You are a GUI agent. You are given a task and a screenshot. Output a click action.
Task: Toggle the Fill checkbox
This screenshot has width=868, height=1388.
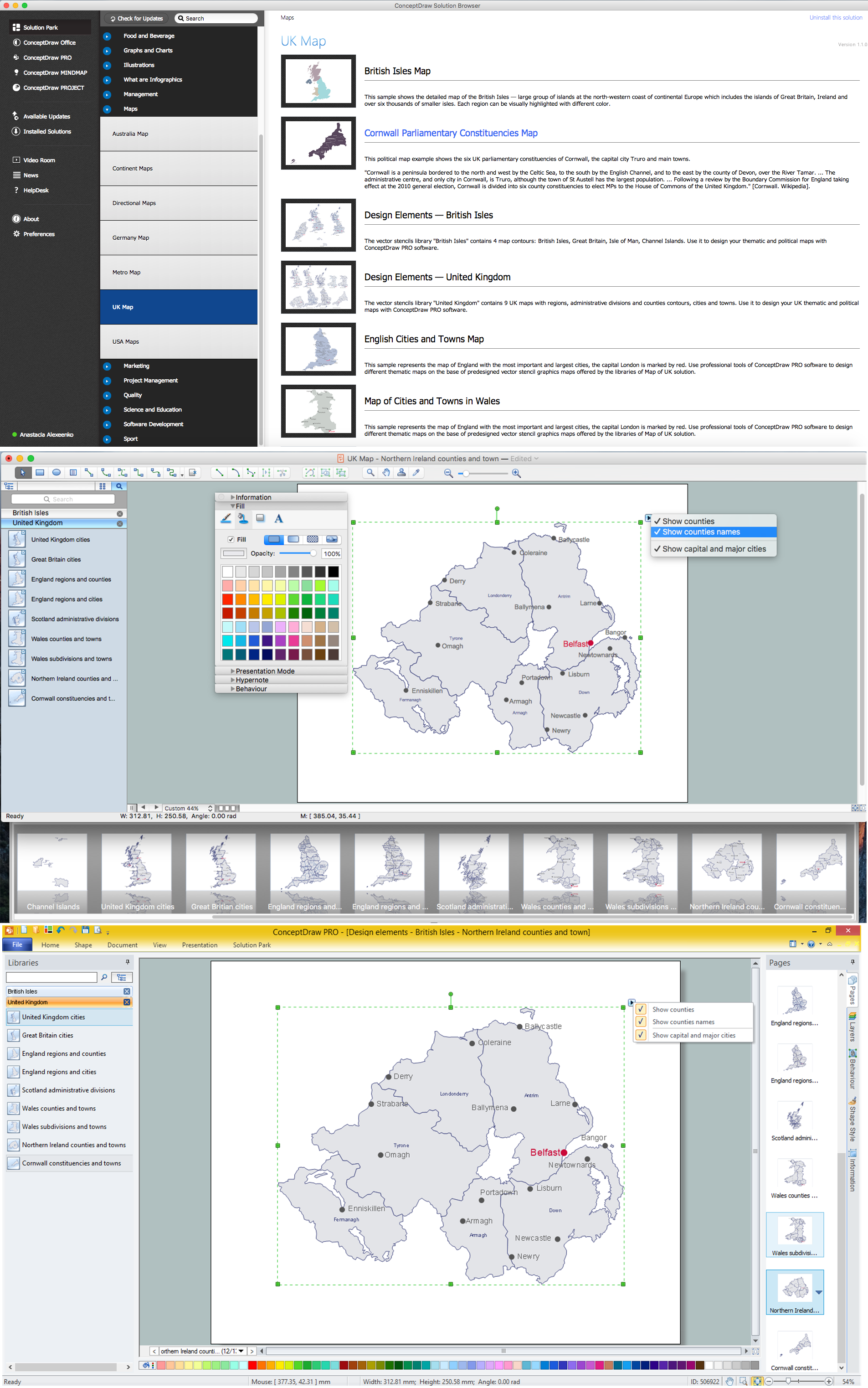[231, 539]
